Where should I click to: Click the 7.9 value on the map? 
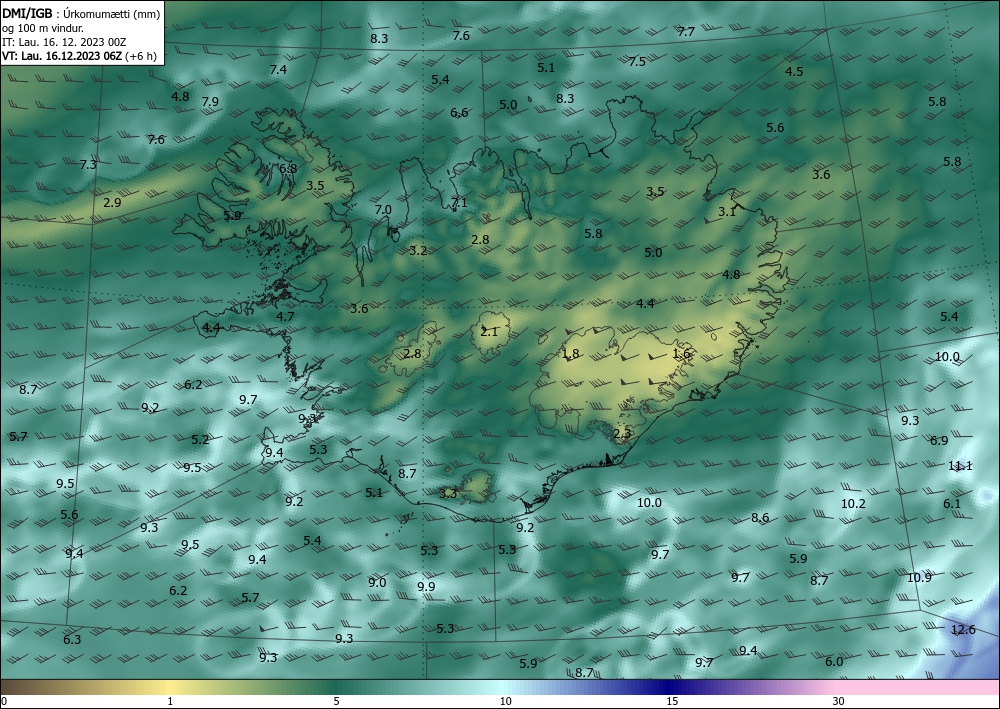pos(210,102)
